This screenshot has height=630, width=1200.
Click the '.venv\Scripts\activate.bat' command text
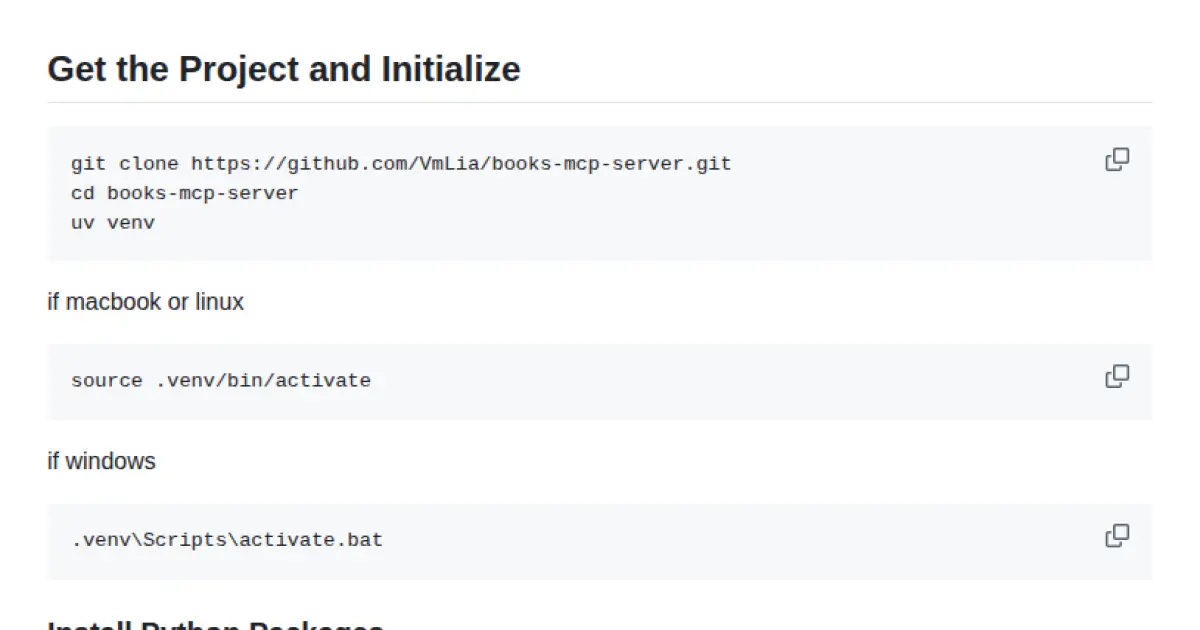(x=226, y=539)
